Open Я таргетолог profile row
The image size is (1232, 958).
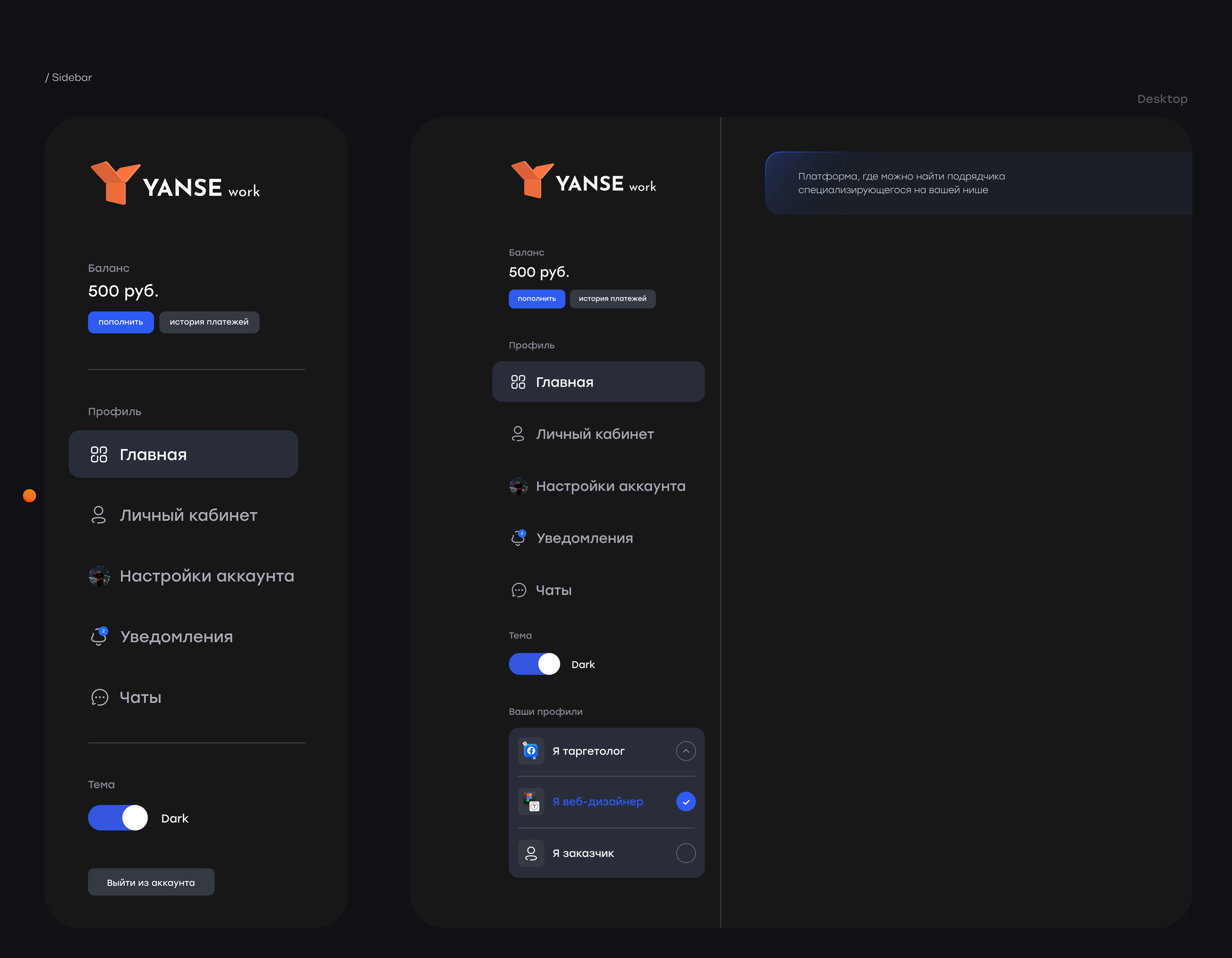588,751
